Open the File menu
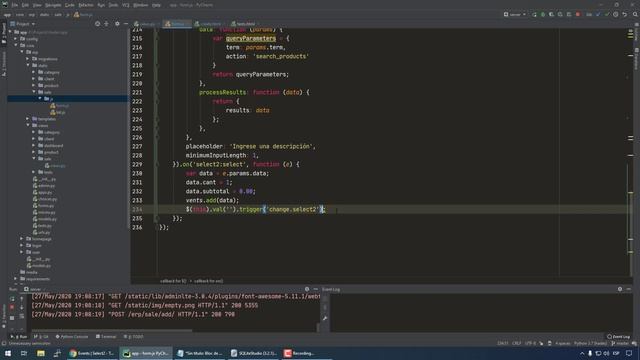The height and width of the screenshot is (360, 640). pos(15,5)
